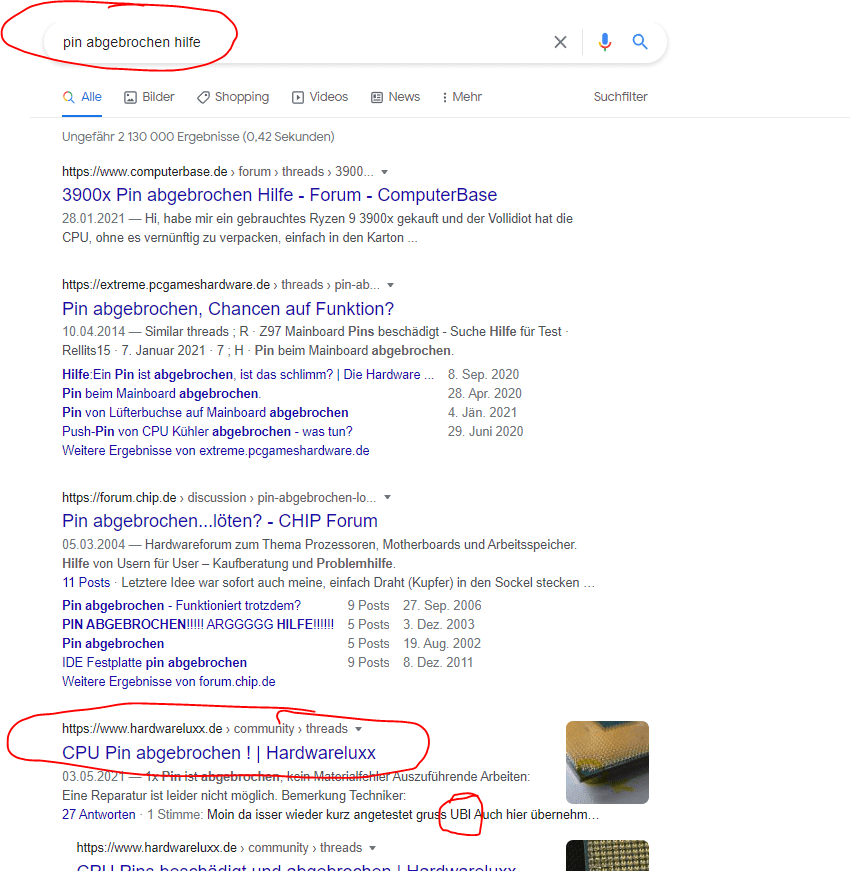Expand arrow beside first hardwareluxx.de URL

(x=358, y=729)
